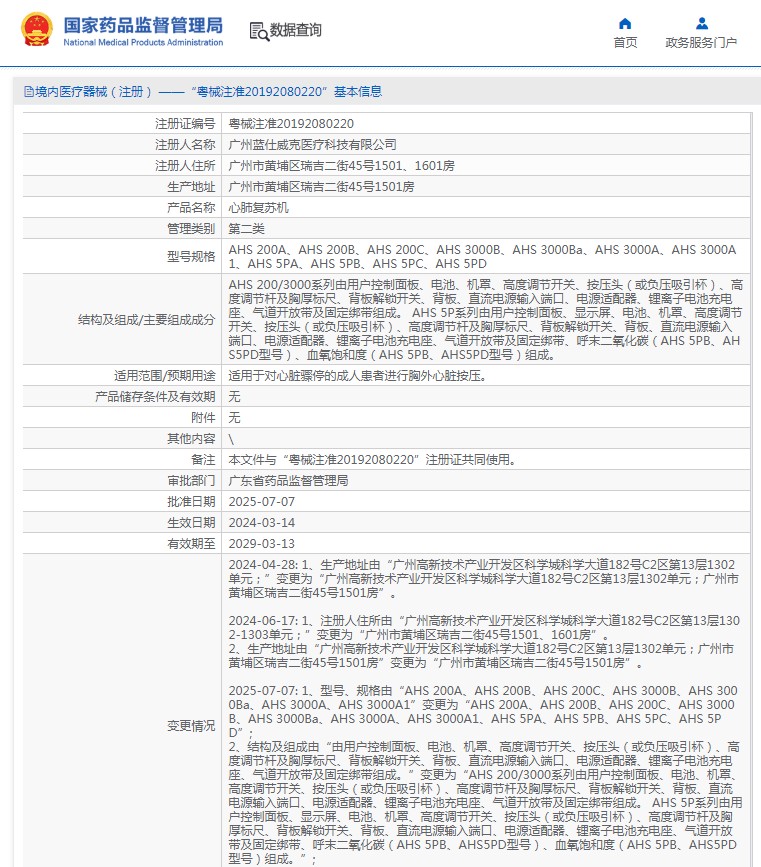
Task: Click the 数据查询 heading text
Action: (295, 30)
